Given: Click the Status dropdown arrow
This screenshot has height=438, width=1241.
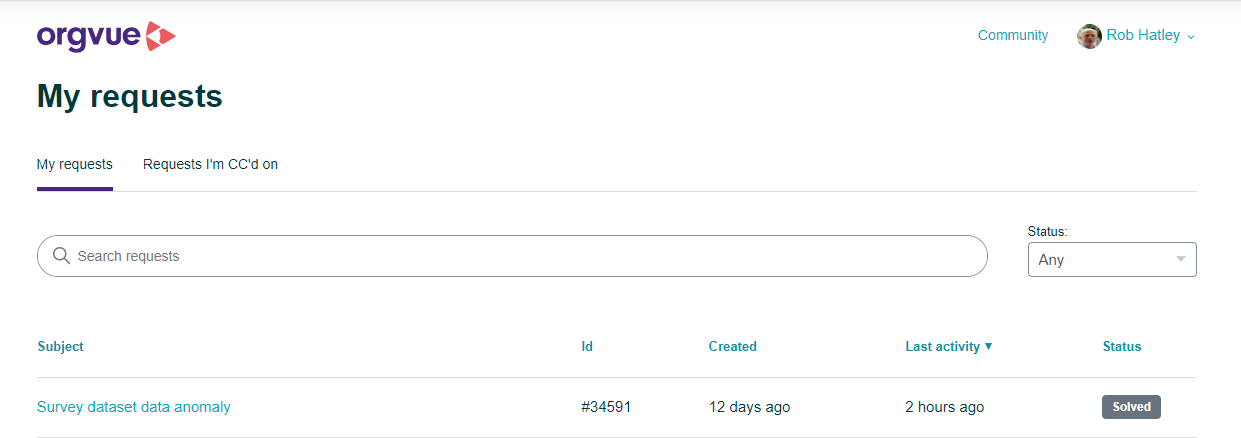Looking at the screenshot, I should 1181,259.
